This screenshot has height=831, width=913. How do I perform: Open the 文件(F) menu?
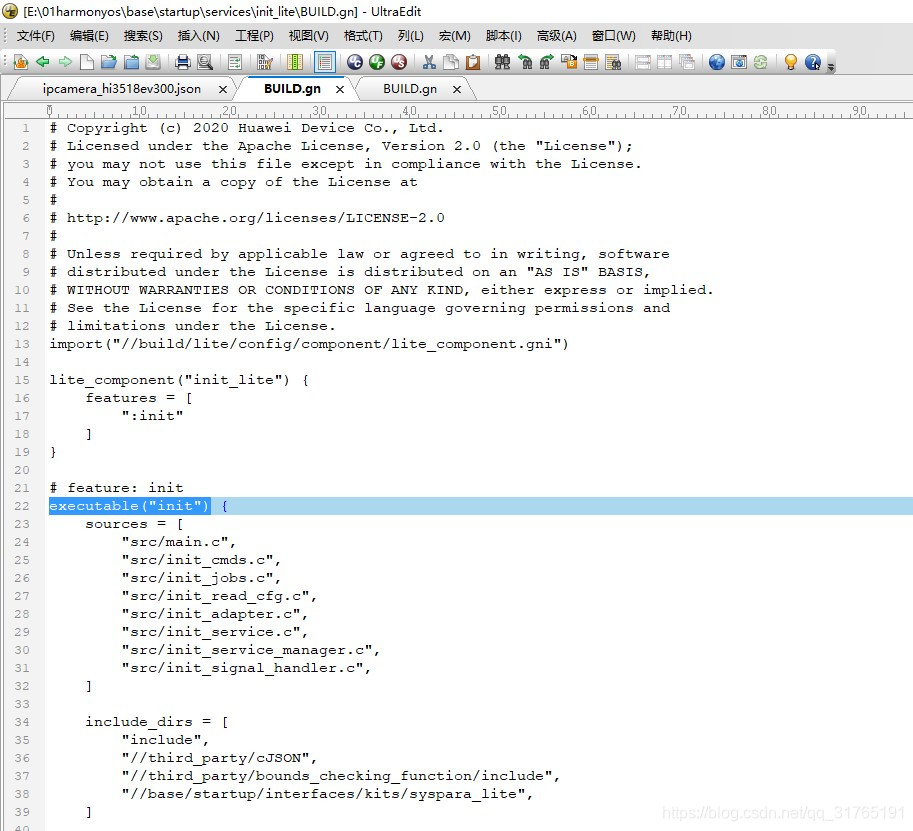tap(36, 36)
